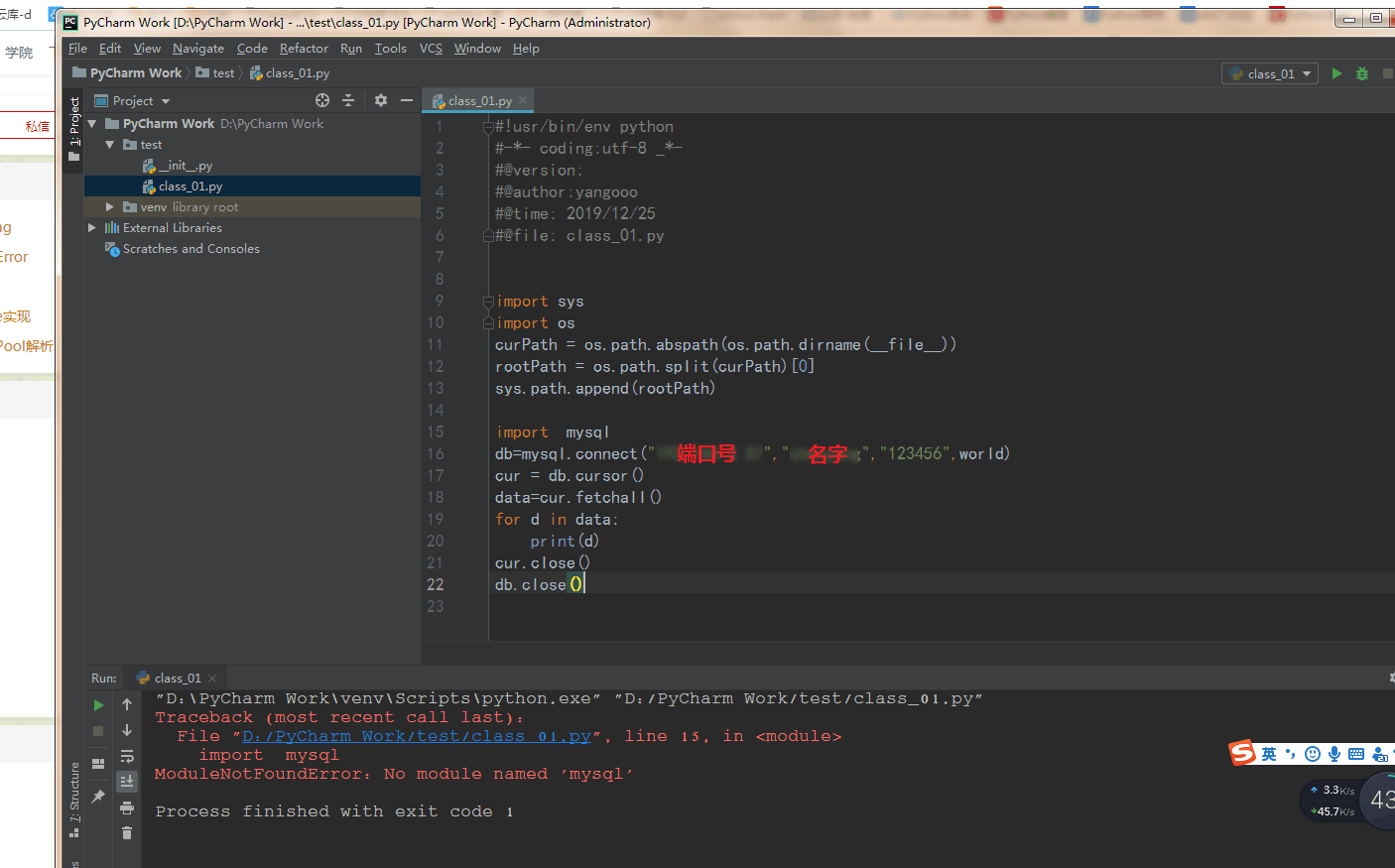Click 'ModuleNotFoundError' text in console

tap(259, 774)
